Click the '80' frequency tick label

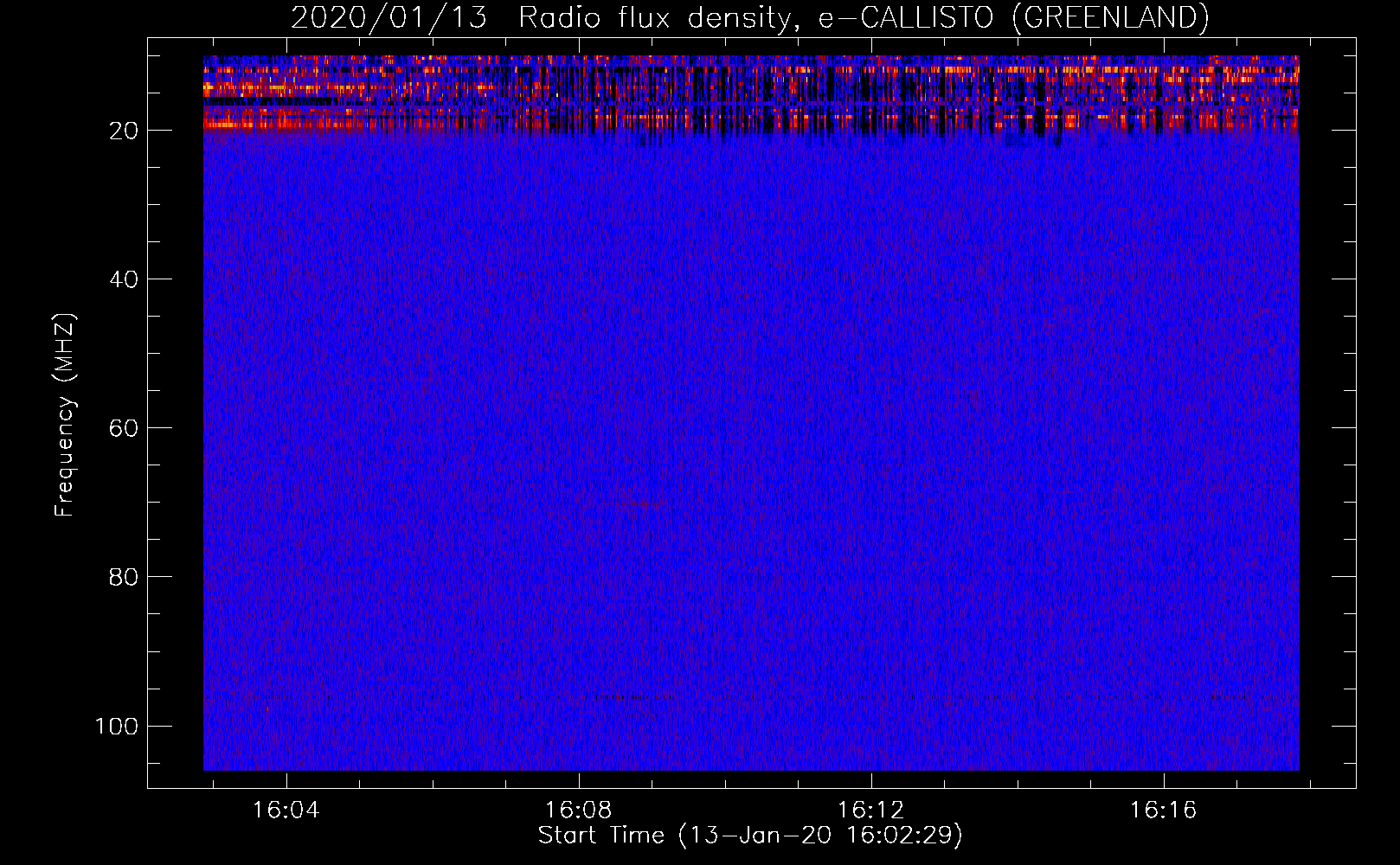point(124,577)
